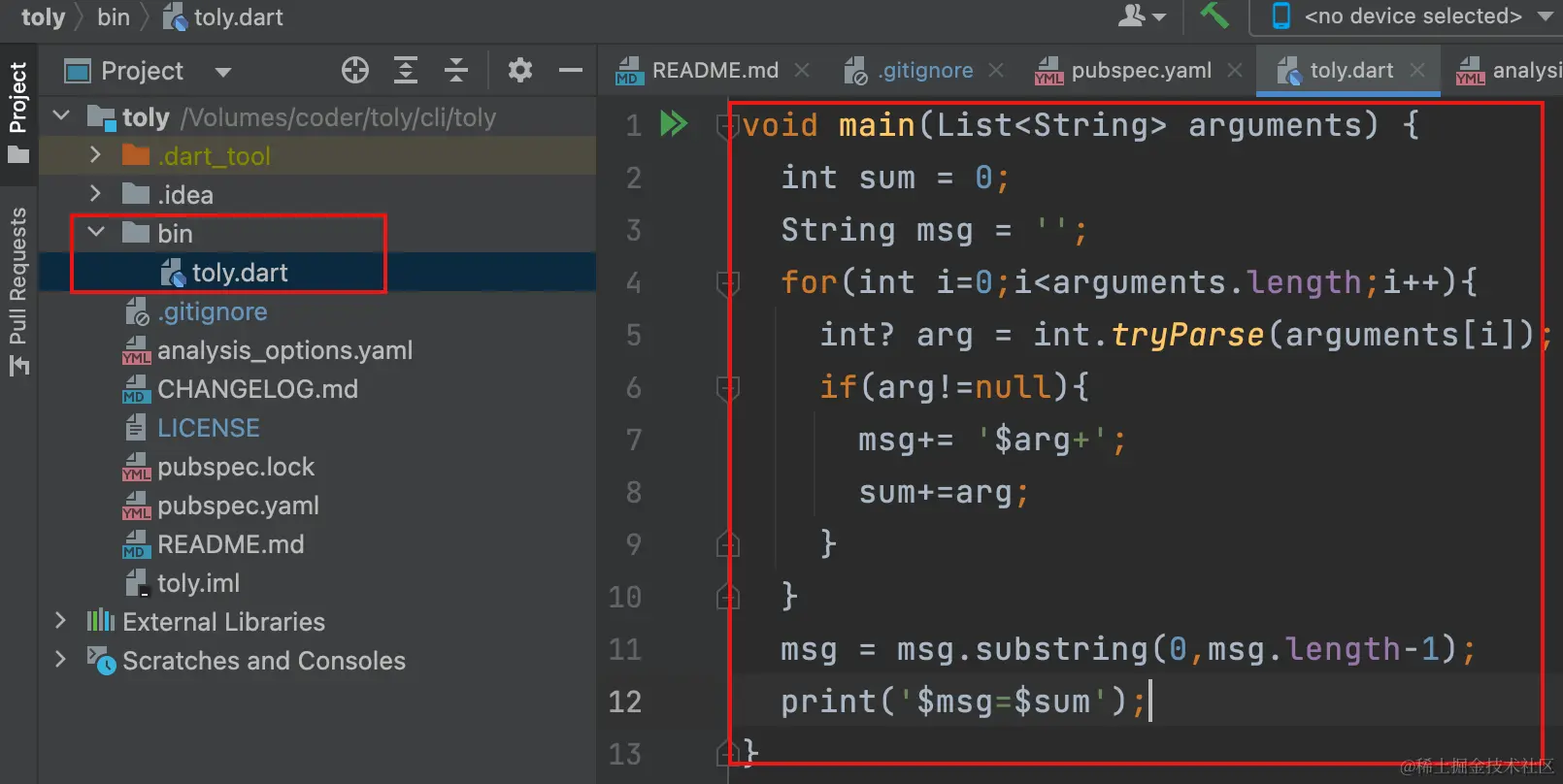
Task: Toggle fold marker on the for loop line
Action: tap(727, 282)
